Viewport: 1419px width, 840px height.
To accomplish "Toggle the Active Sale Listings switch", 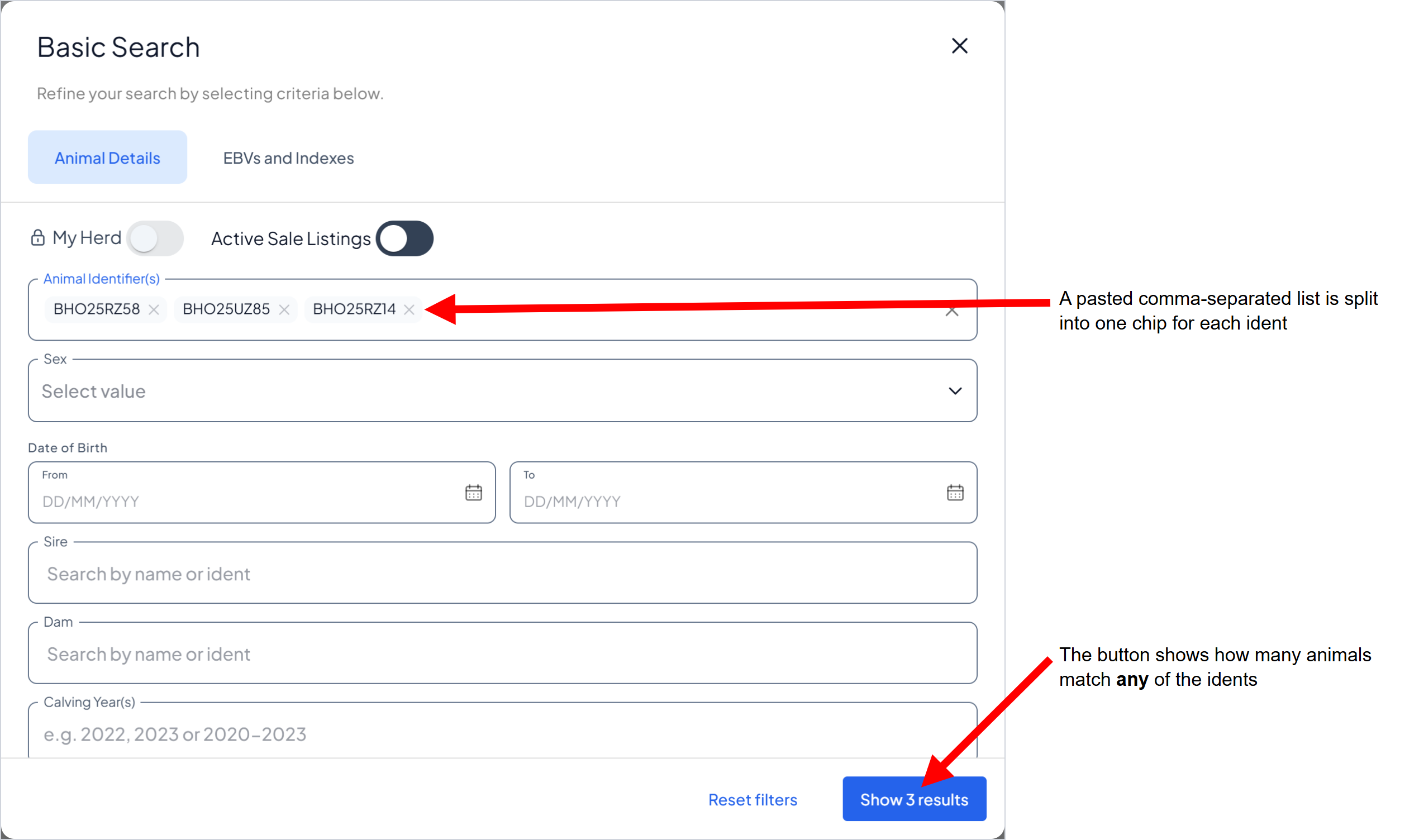I will (404, 238).
